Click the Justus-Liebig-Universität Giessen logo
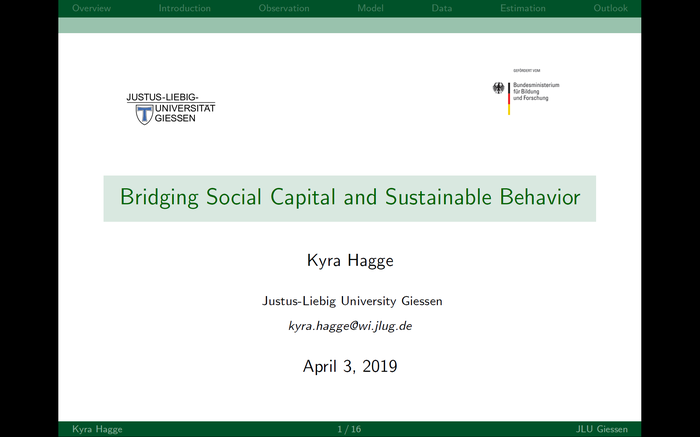 [x=170, y=108]
